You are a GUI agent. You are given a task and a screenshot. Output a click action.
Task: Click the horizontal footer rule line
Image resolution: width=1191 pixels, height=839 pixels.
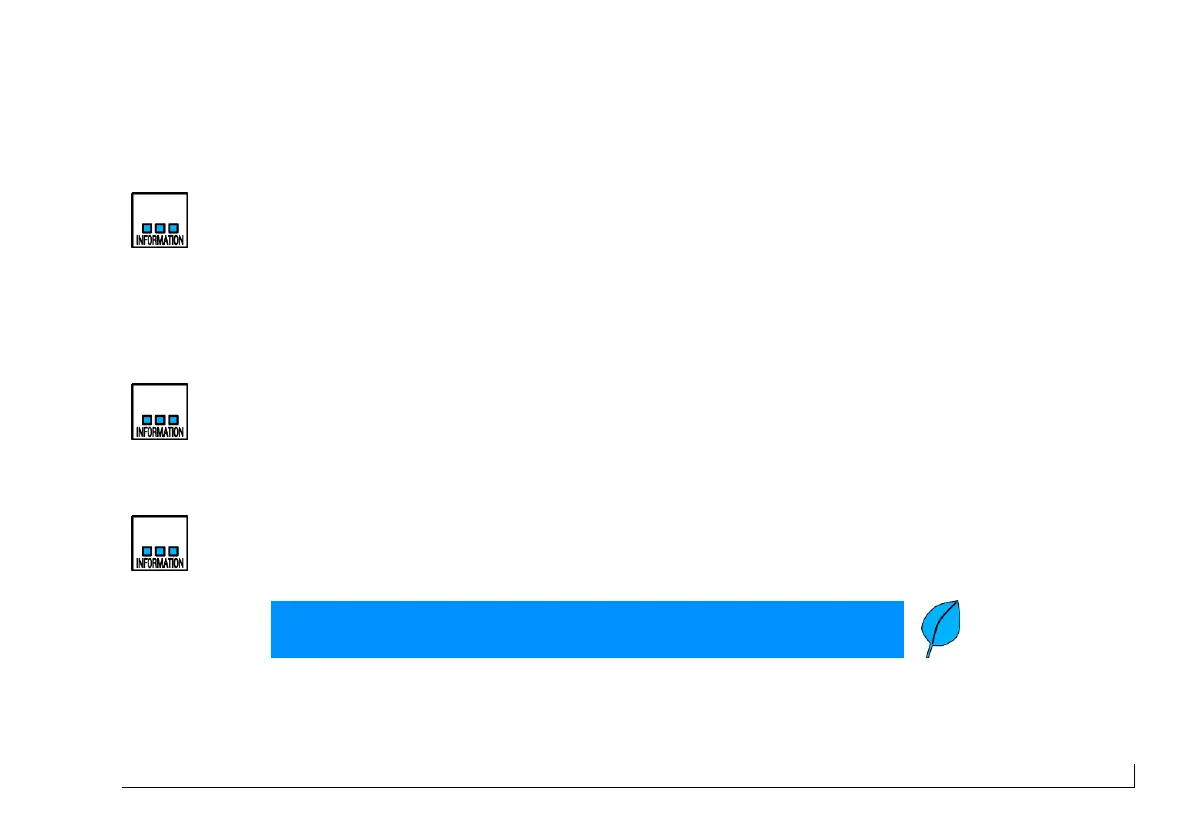(628, 787)
